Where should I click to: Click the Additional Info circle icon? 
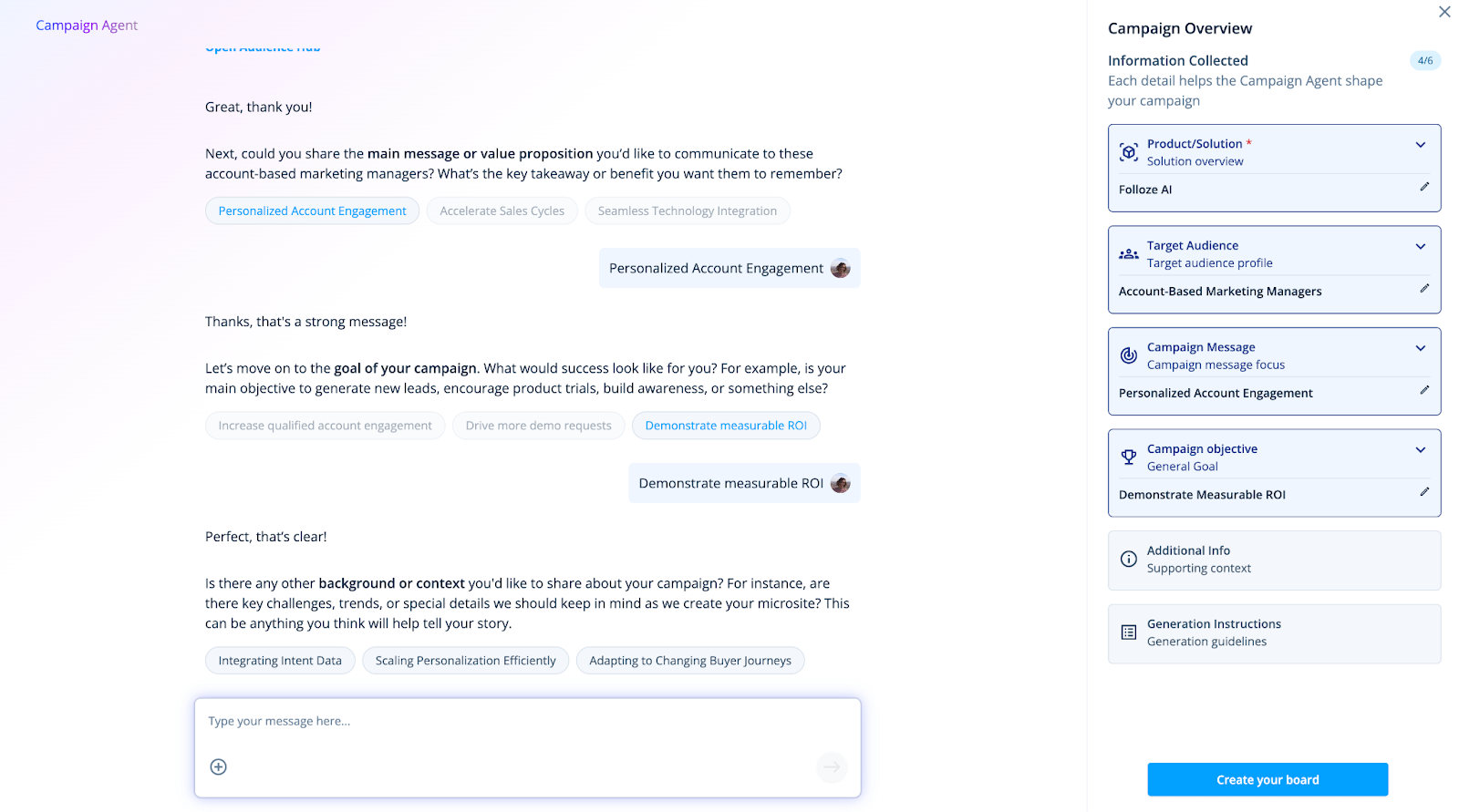[x=1129, y=559]
